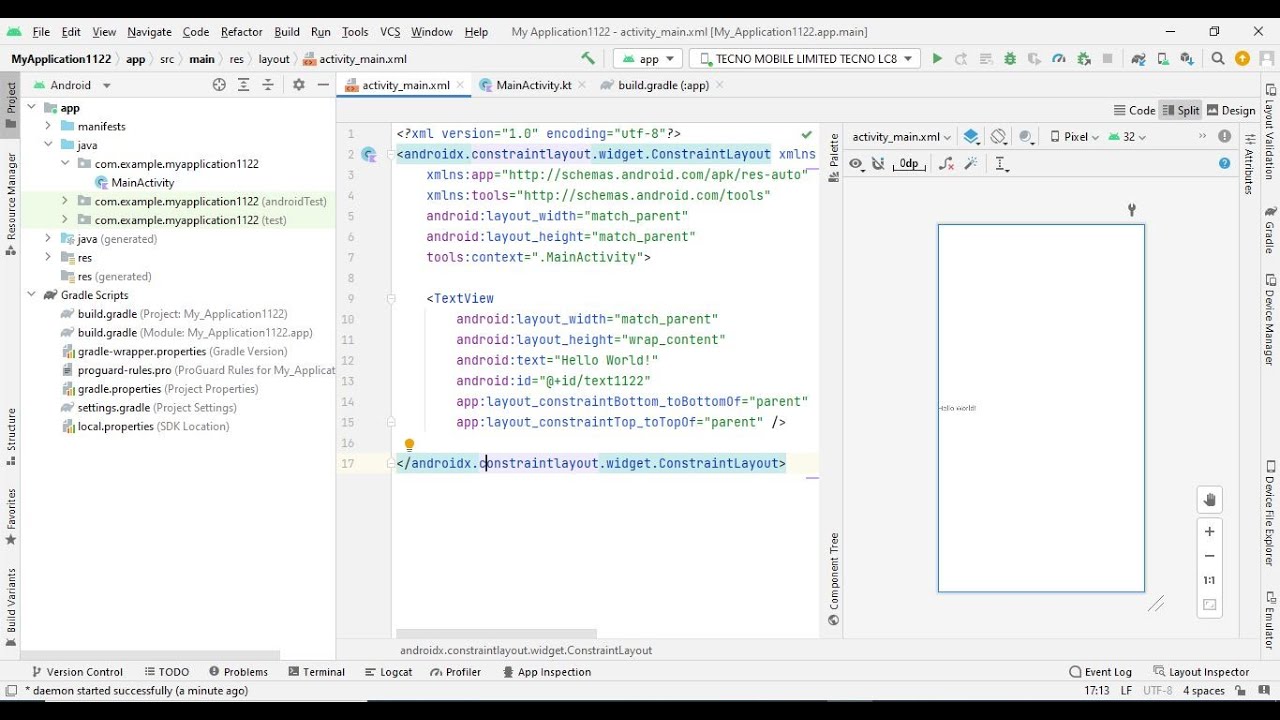Toggle the pan hand tool

pyautogui.click(x=1210, y=500)
